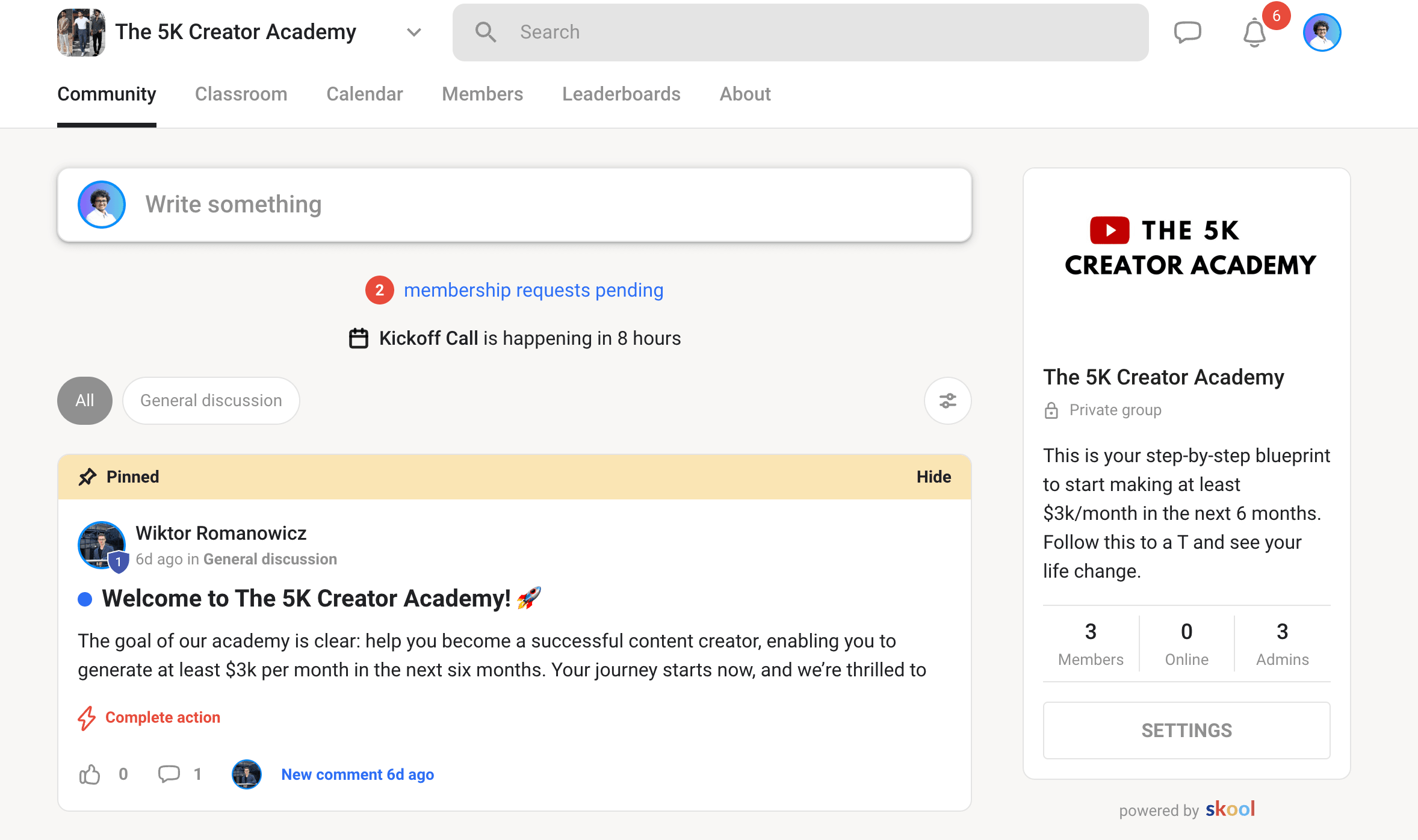Open the notifications bell
The image size is (1418, 840).
1254,32
